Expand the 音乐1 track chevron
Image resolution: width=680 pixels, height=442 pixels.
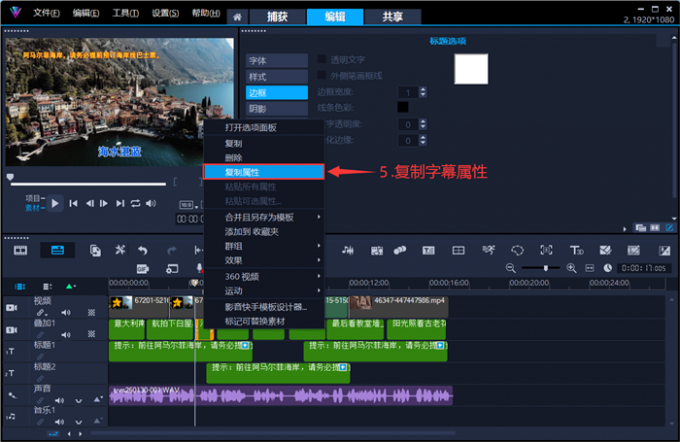(x=78, y=422)
